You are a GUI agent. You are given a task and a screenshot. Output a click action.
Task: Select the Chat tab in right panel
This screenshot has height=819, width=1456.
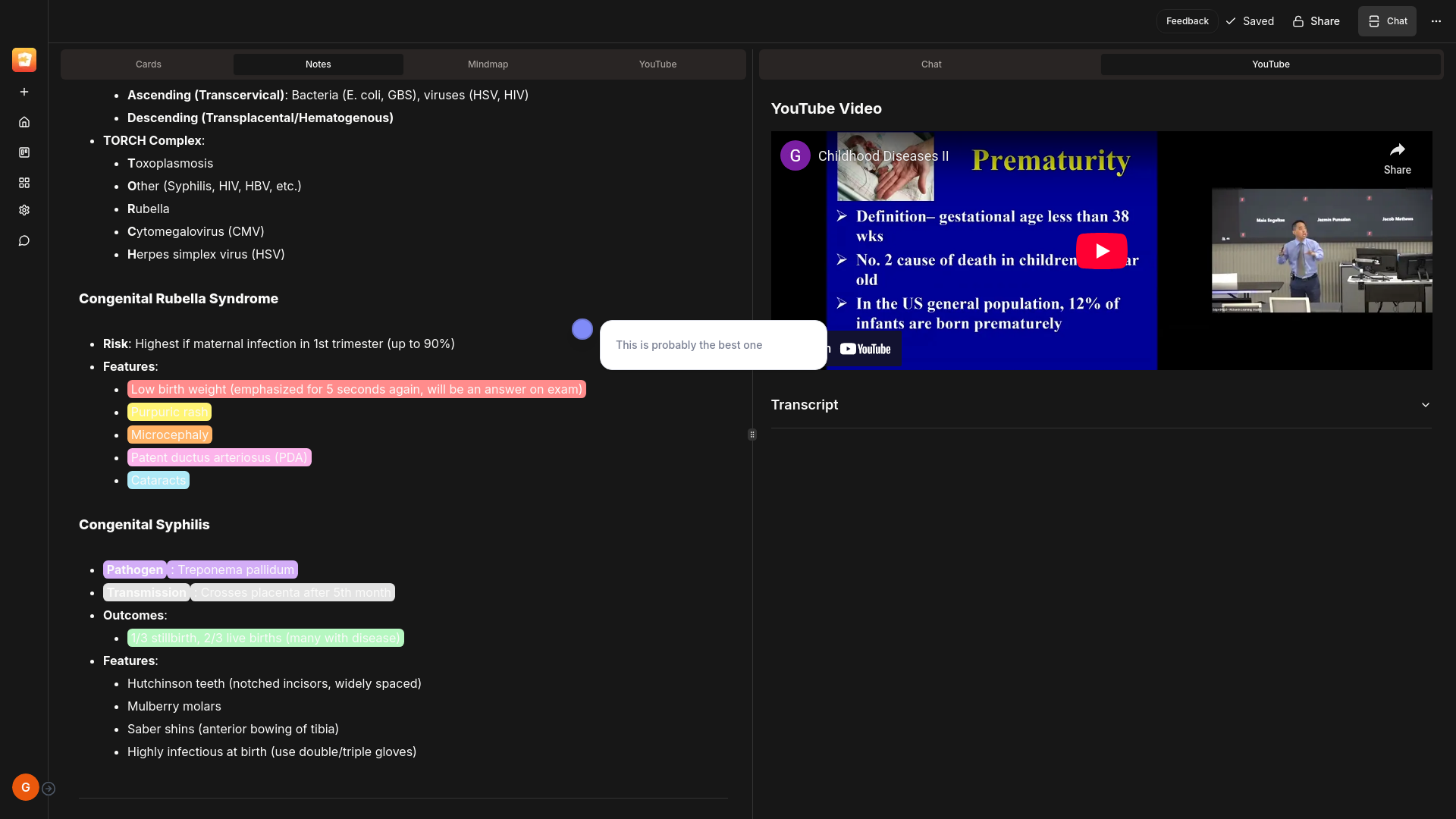(930, 64)
